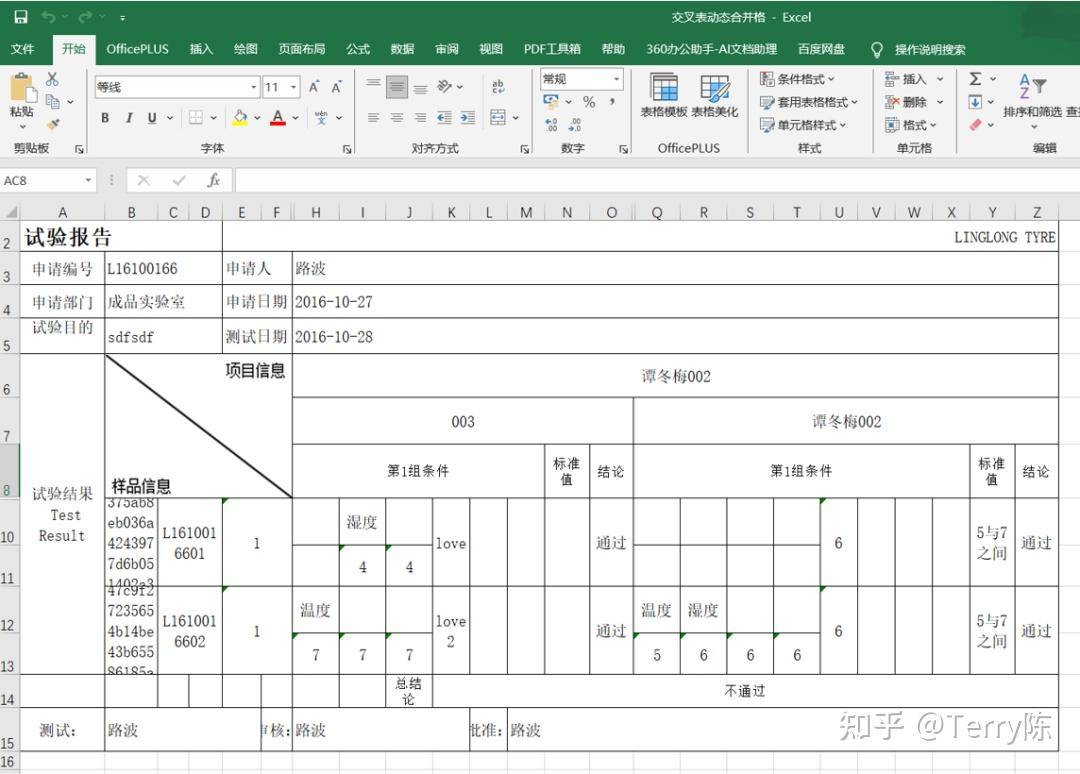Open the OfficePLUS tab
1080x774 pixels.
click(137, 49)
